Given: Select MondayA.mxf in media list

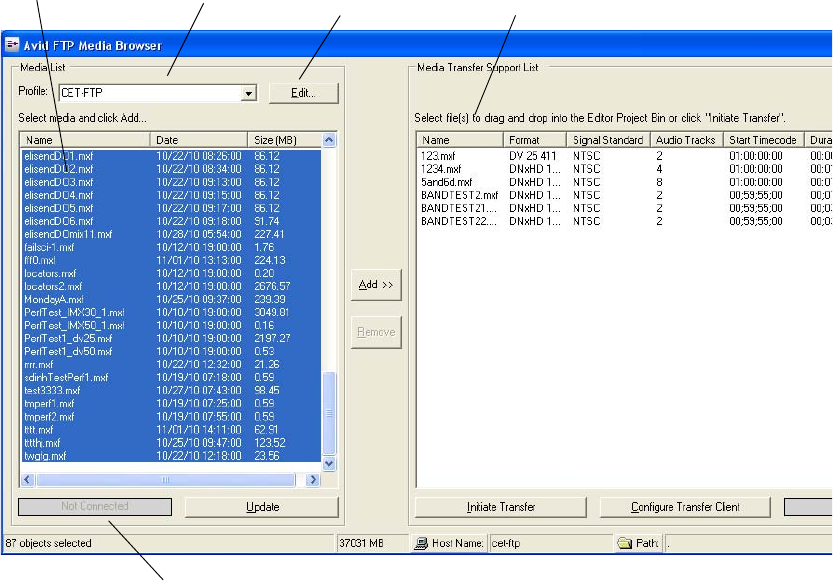Looking at the screenshot, I should click(171, 300).
